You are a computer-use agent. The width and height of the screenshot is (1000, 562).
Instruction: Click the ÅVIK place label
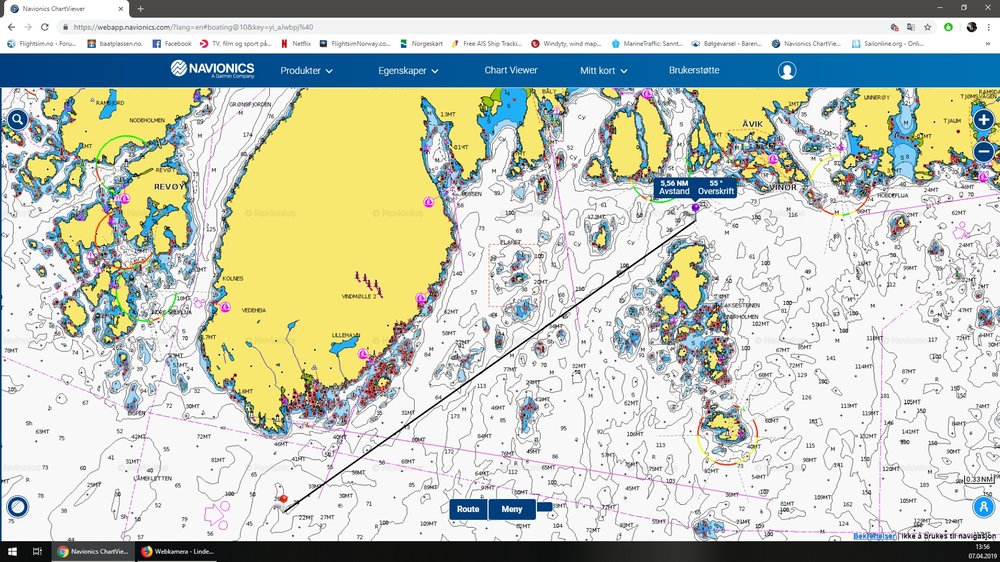click(753, 124)
